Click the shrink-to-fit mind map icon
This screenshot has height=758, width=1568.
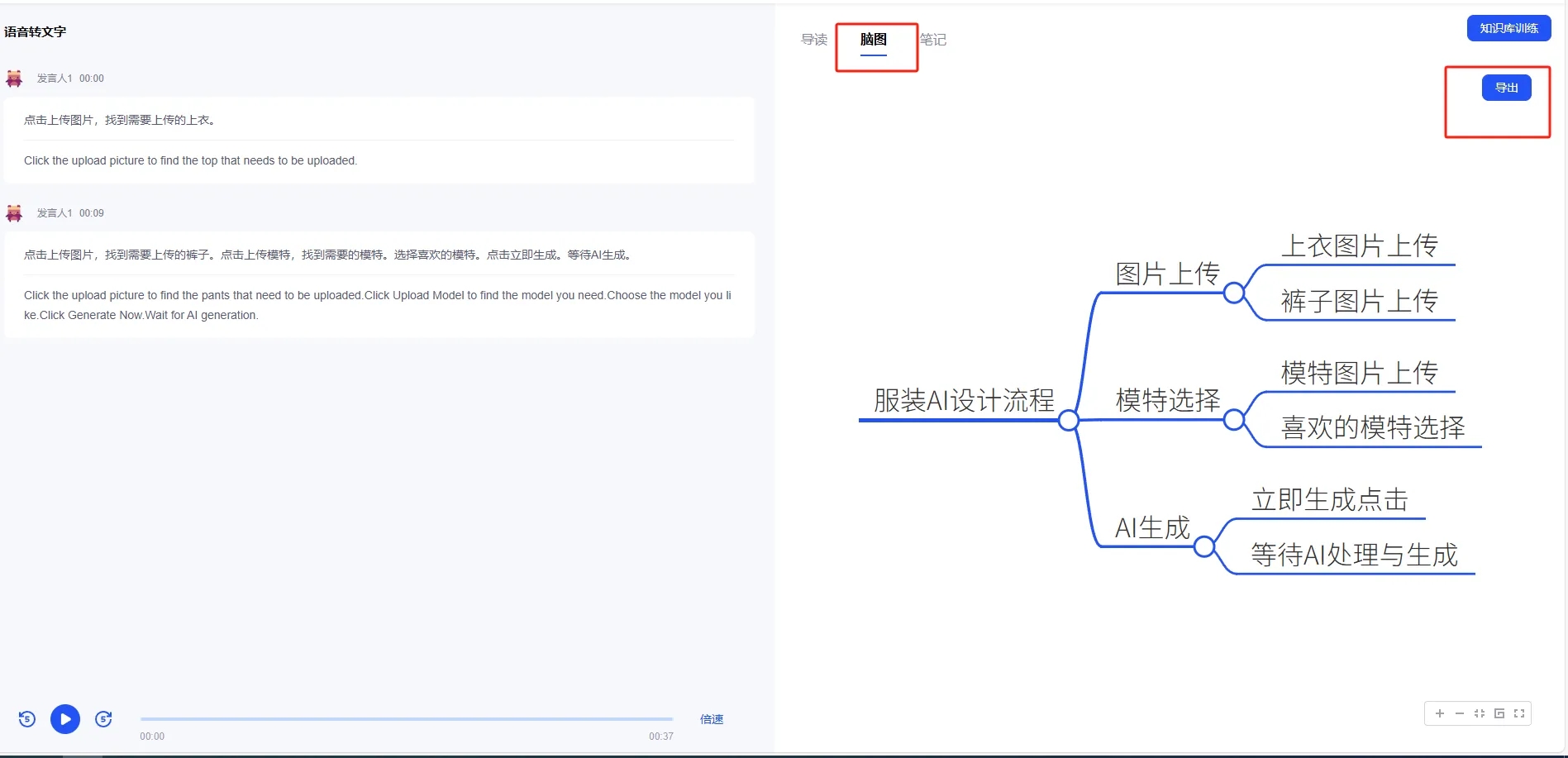click(x=1480, y=713)
